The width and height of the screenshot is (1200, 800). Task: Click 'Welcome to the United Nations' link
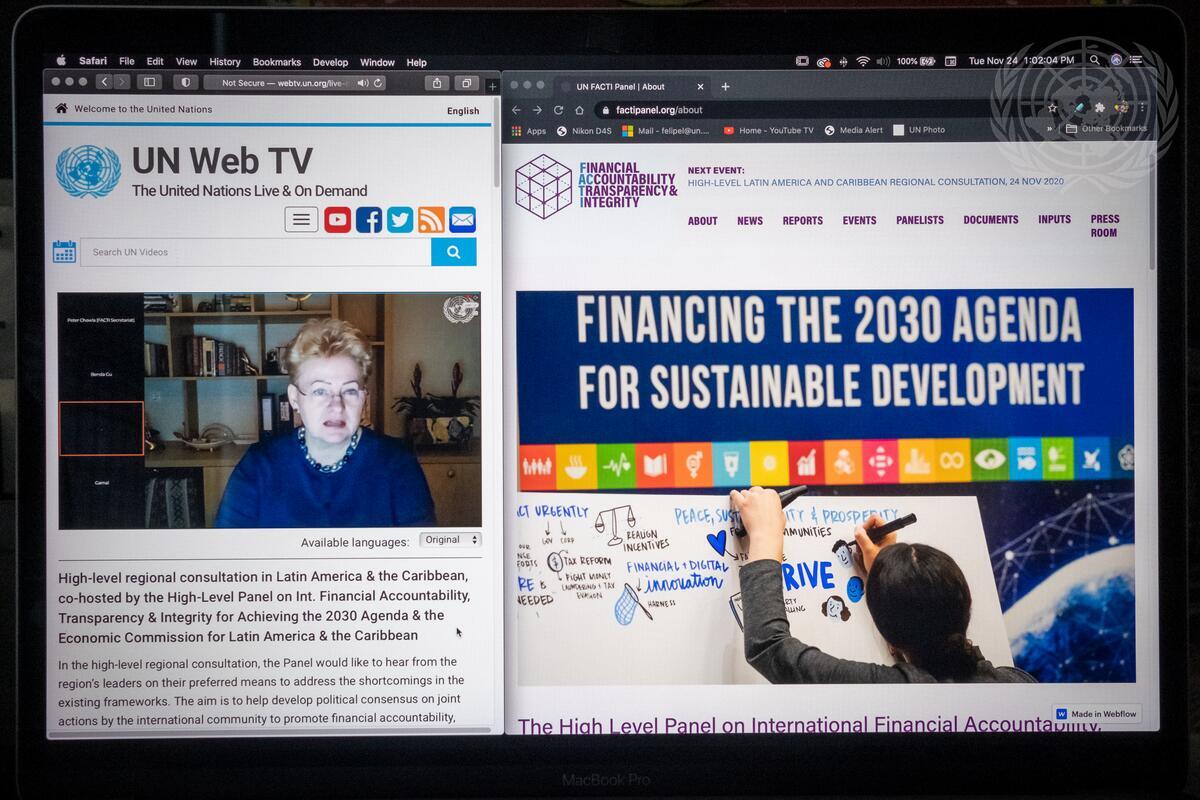142,109
